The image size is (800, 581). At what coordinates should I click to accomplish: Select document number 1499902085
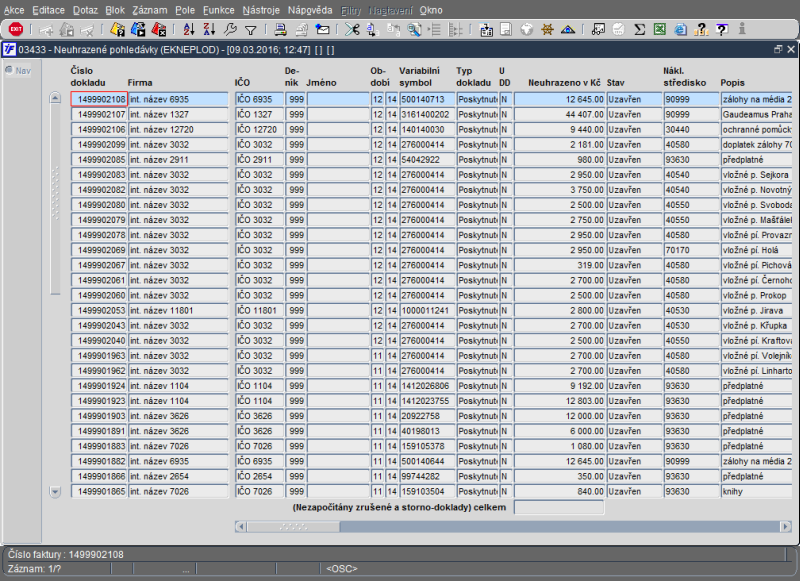coord(98,160)
